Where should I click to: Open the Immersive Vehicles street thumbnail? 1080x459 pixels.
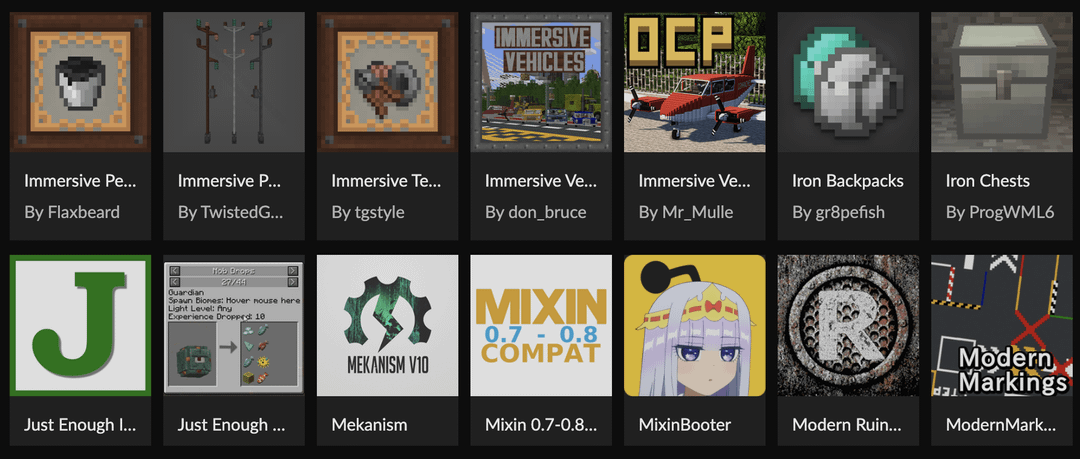click(541, 82)
